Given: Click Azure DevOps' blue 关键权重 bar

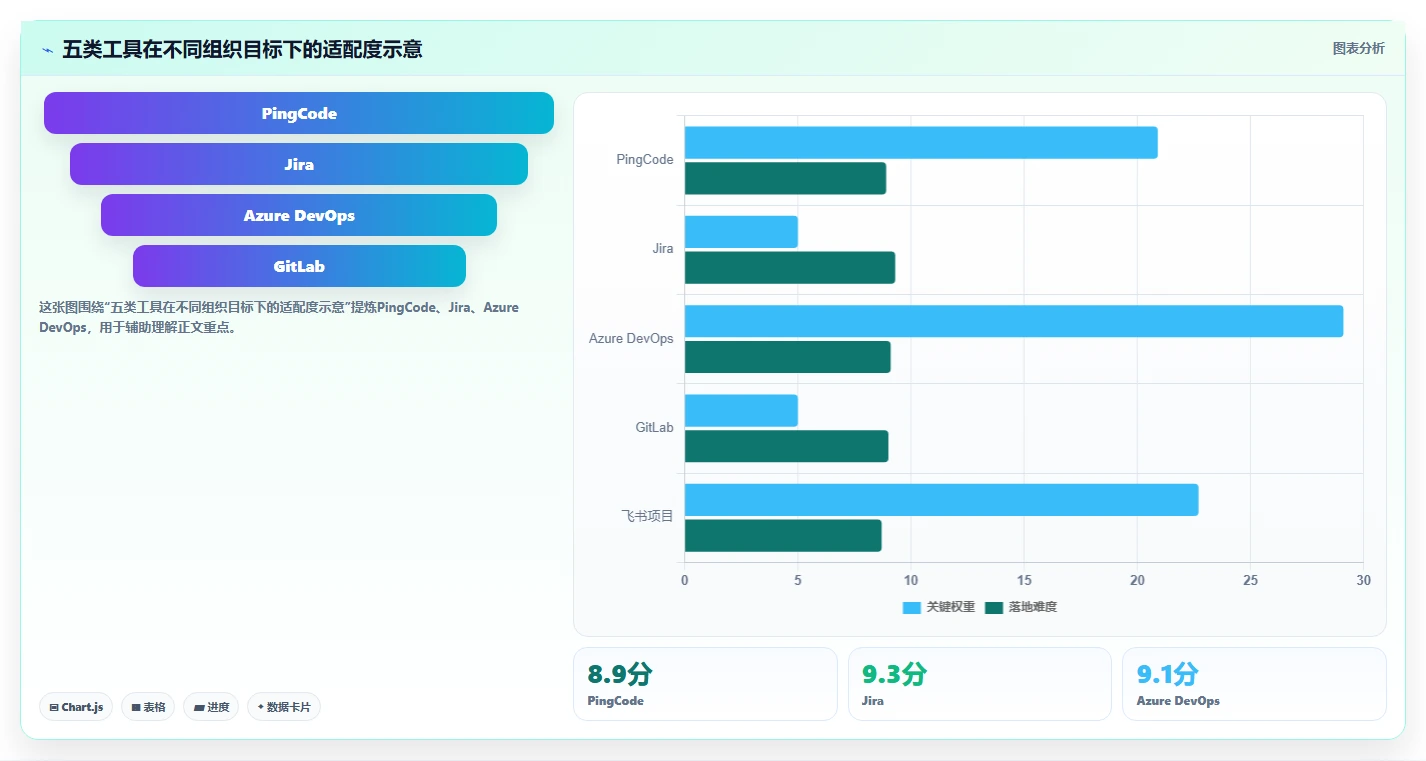Looking at the screenshot, I should pos(1014,321).
